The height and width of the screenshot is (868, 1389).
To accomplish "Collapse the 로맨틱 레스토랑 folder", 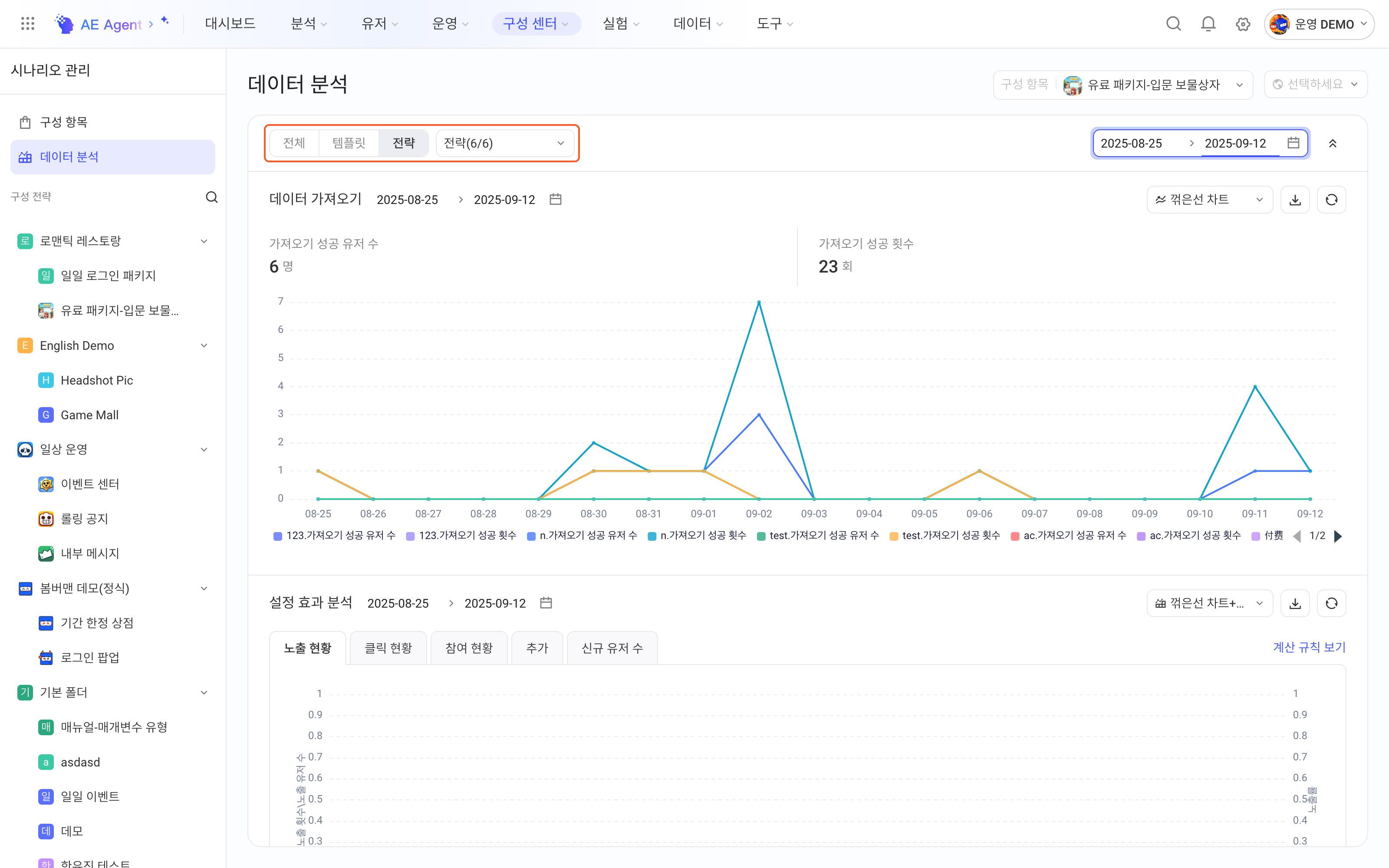I will (x=204, y=241).
